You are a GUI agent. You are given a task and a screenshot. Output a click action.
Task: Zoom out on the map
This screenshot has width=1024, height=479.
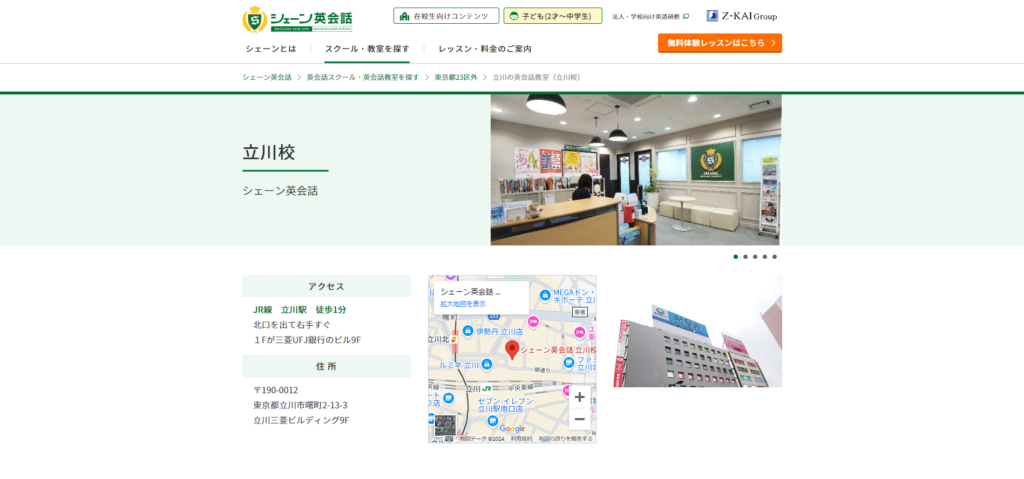pos(579,420)
